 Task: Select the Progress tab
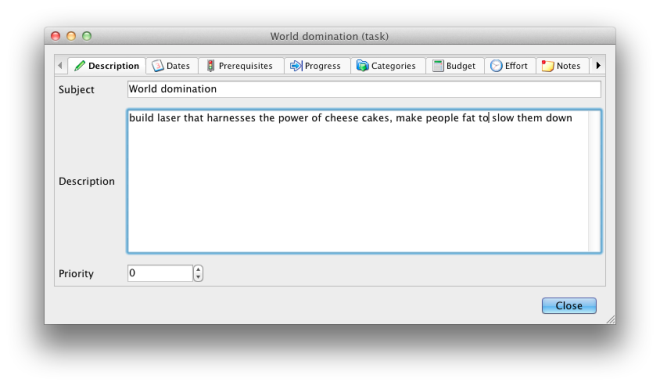tap(317, 66)
